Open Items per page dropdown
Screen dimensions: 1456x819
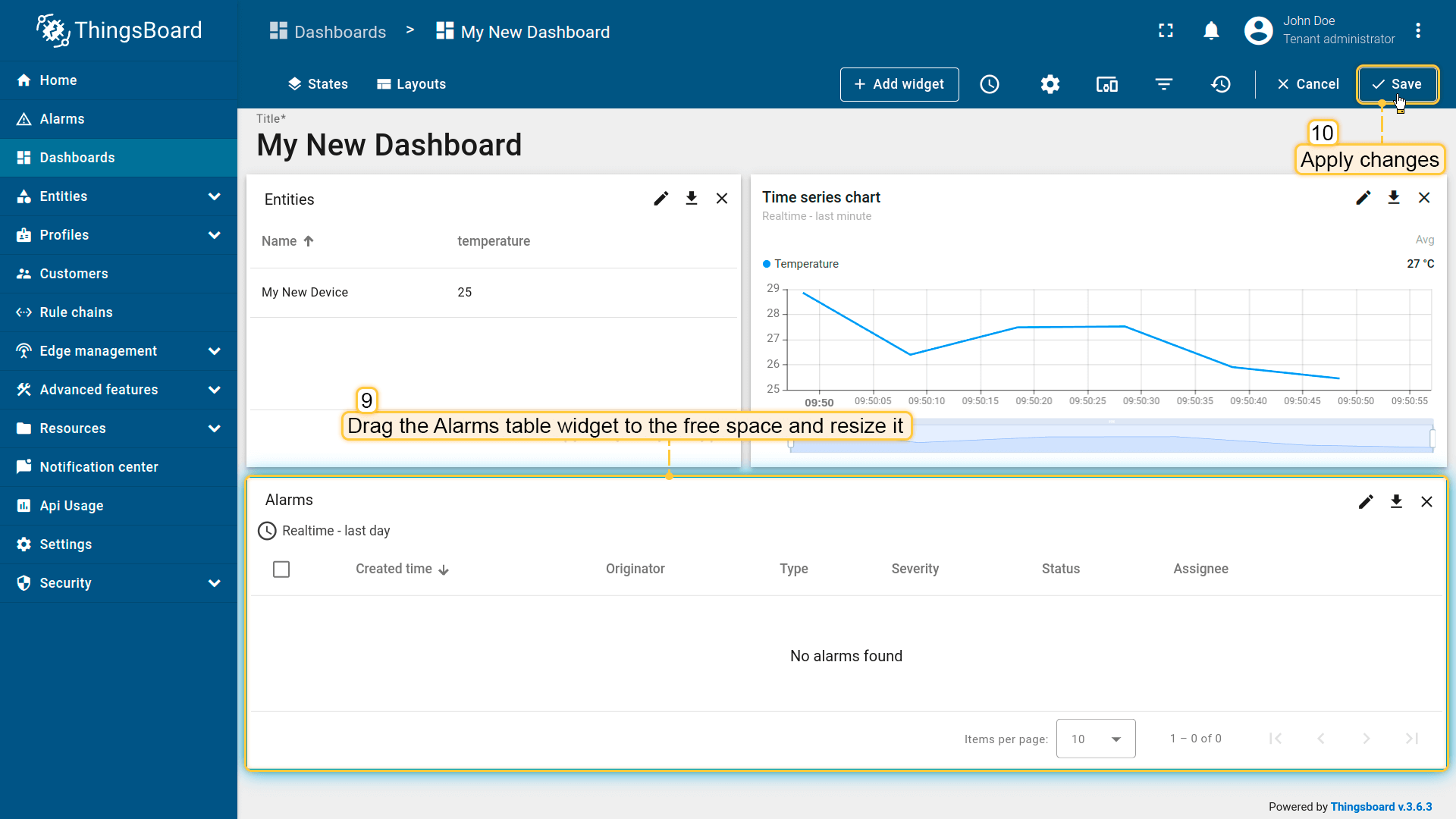pyautogui.click(x=1095, y=739)
